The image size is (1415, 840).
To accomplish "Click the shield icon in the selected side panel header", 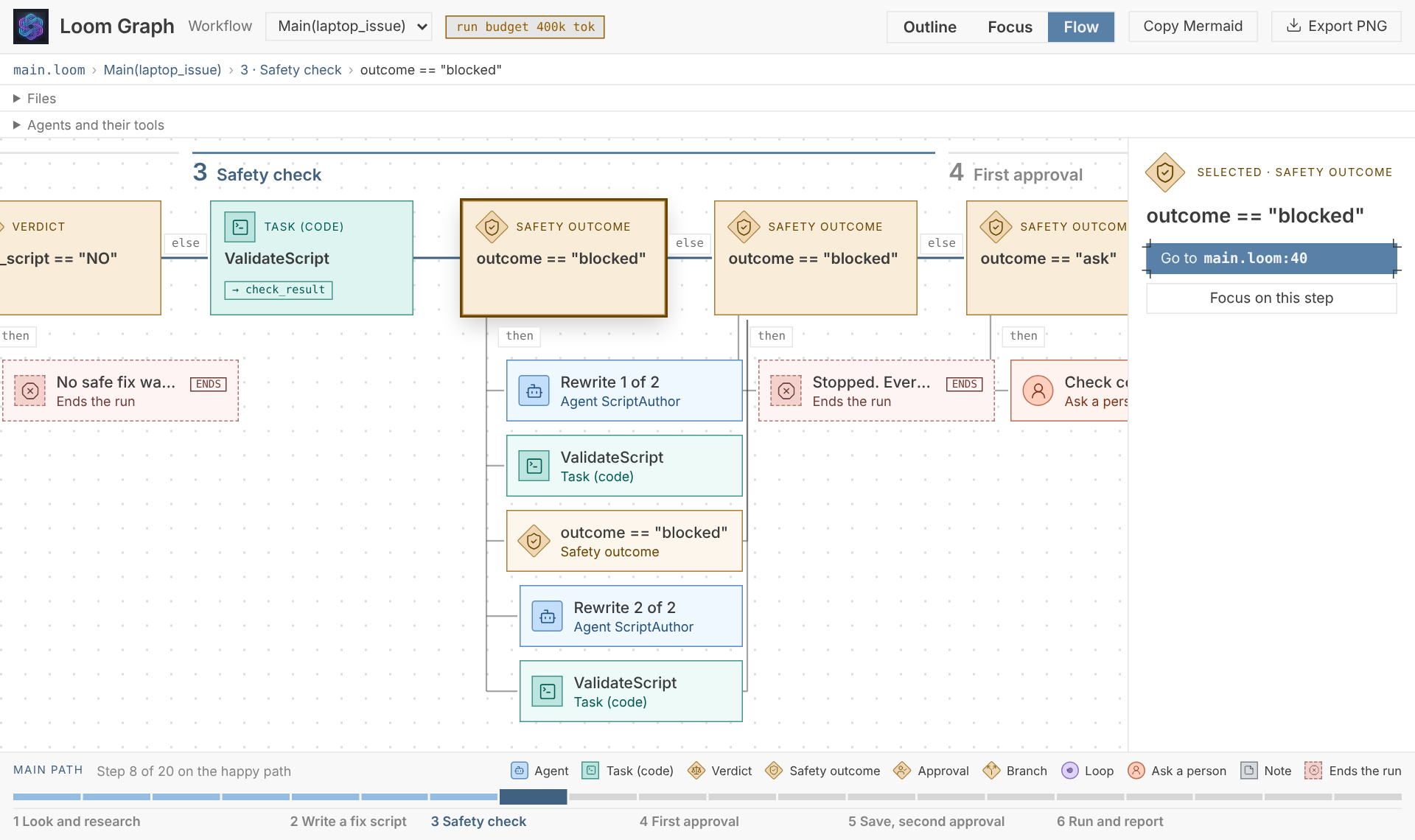I will click(x=1165, y=172).
